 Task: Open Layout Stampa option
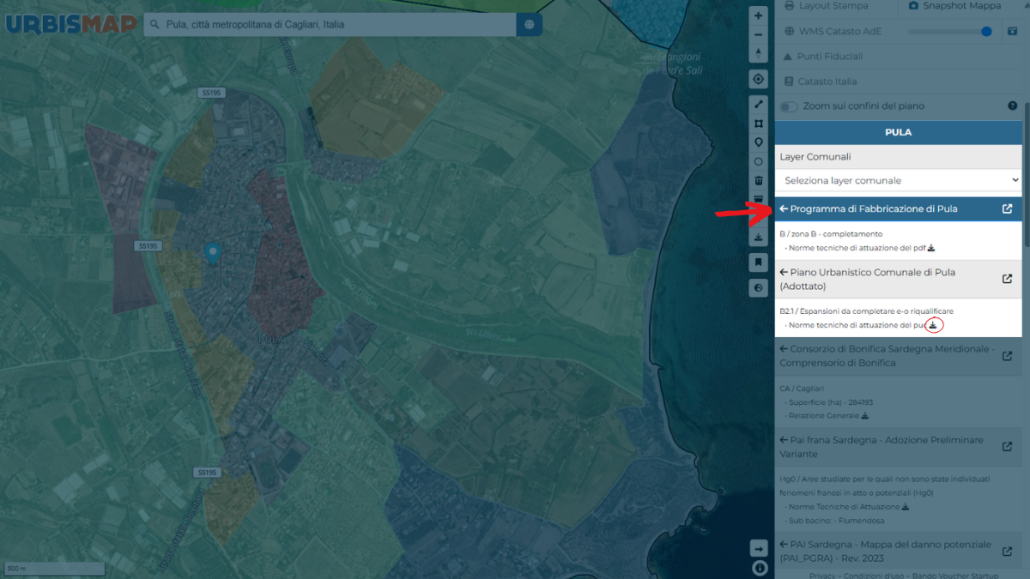coord(826,6)
